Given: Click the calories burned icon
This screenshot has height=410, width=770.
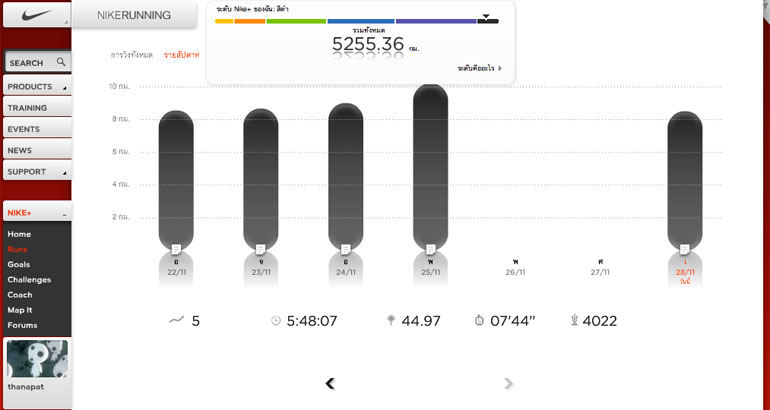Looking at the screenshot, I should pos(574,321).
